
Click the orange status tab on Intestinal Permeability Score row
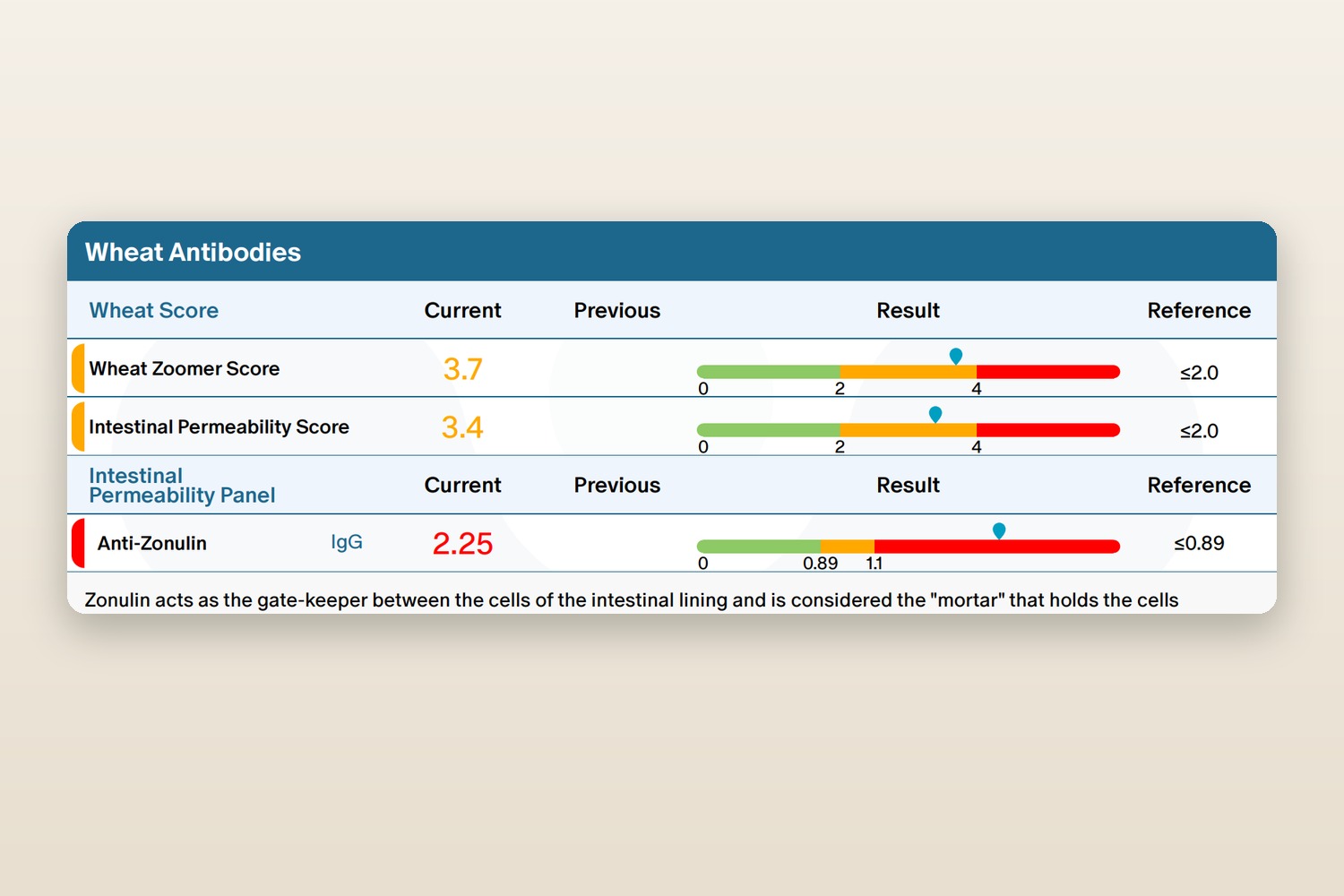78,426
